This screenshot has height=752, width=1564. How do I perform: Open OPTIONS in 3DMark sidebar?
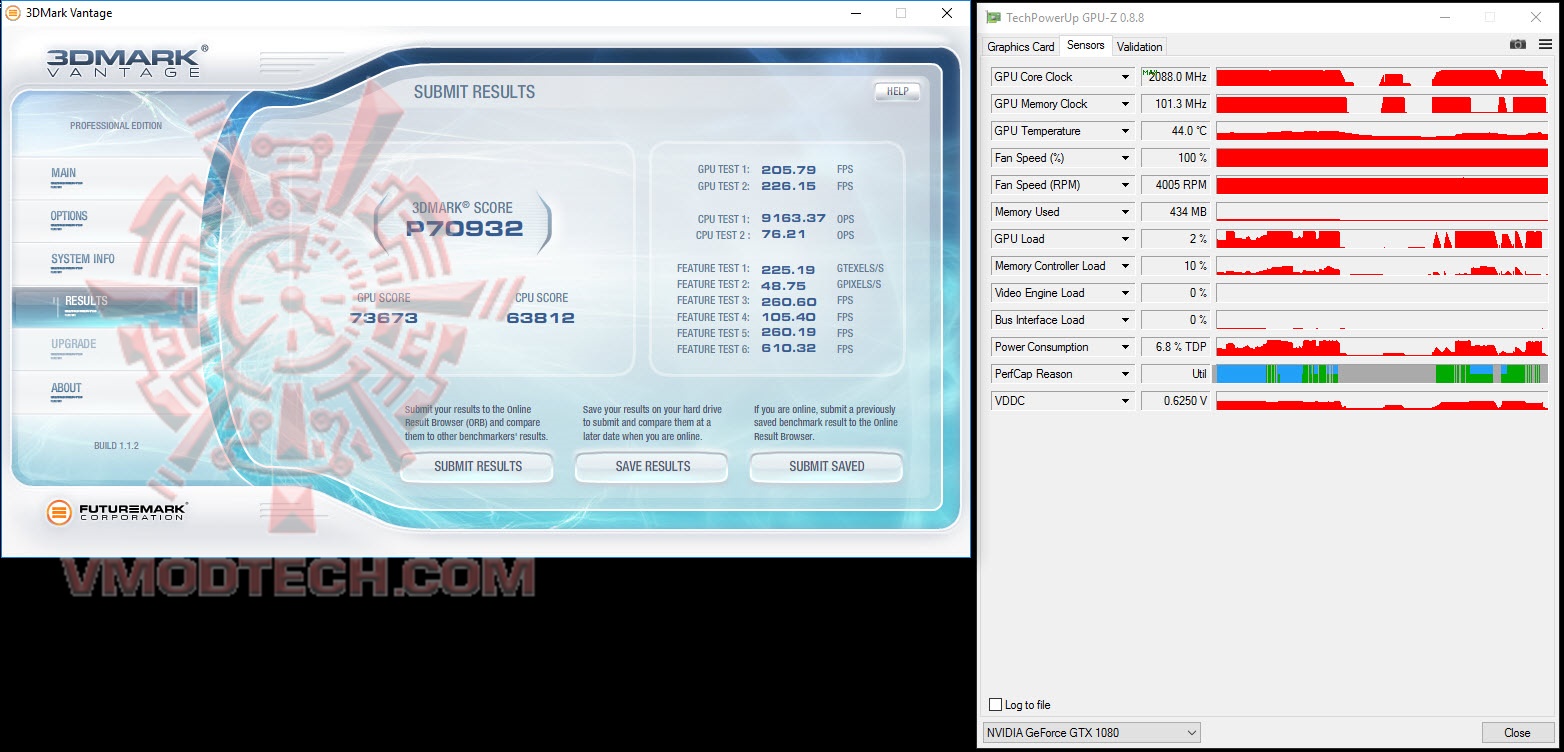point(69,216)
